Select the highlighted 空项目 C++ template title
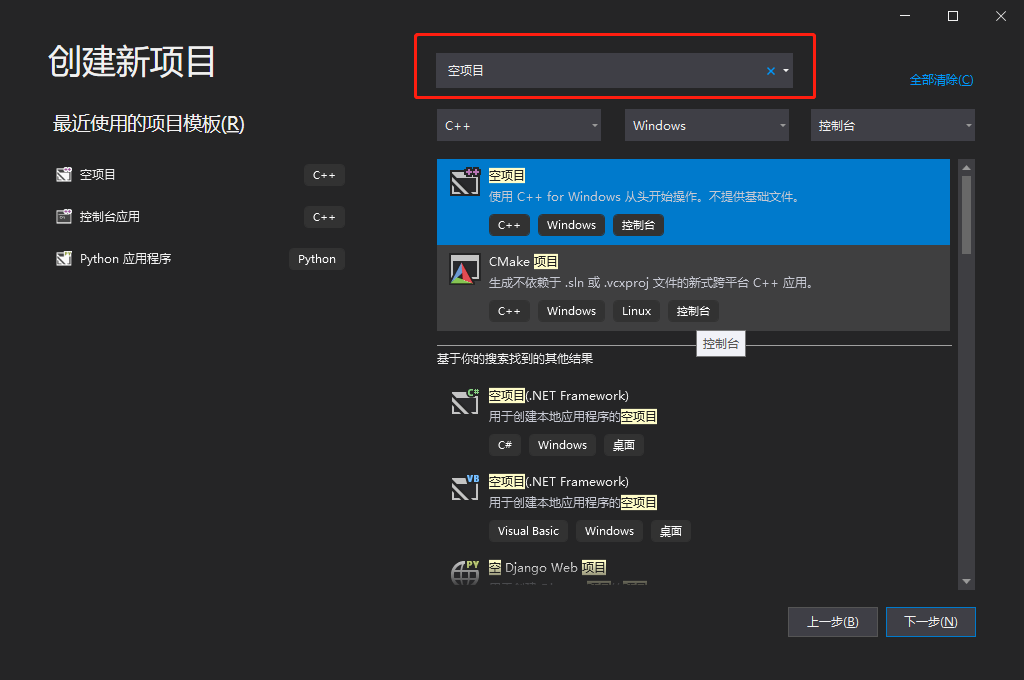 [507, 176]
